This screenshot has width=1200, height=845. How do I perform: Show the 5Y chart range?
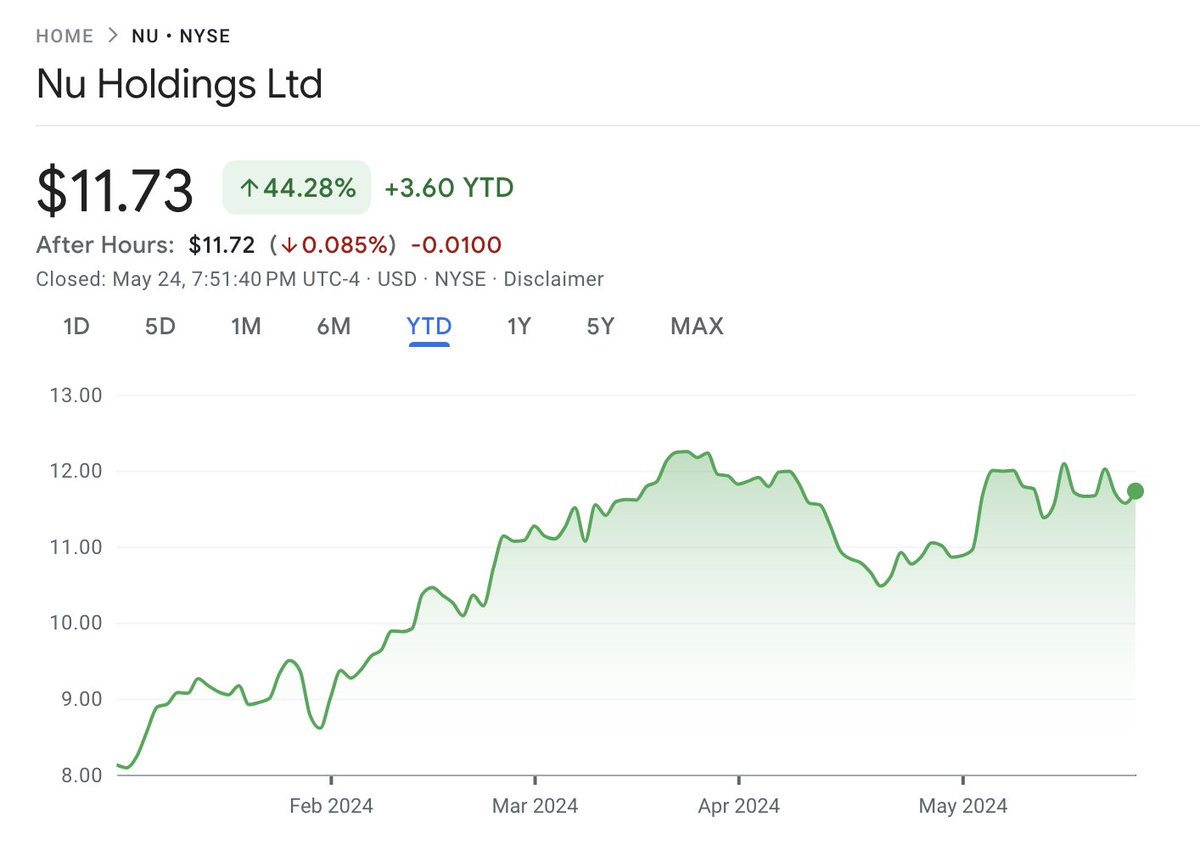600,326
